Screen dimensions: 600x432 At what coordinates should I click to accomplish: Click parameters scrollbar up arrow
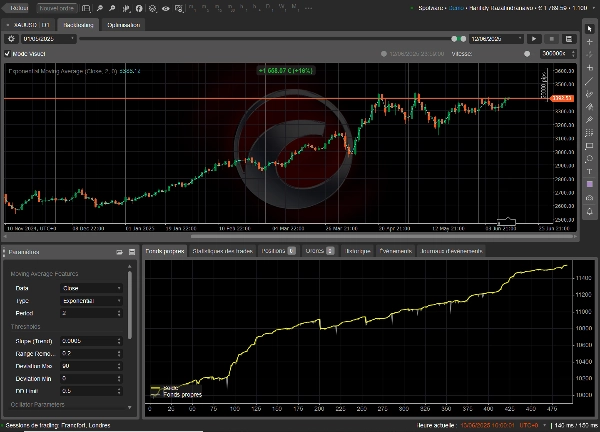[130, 266]
